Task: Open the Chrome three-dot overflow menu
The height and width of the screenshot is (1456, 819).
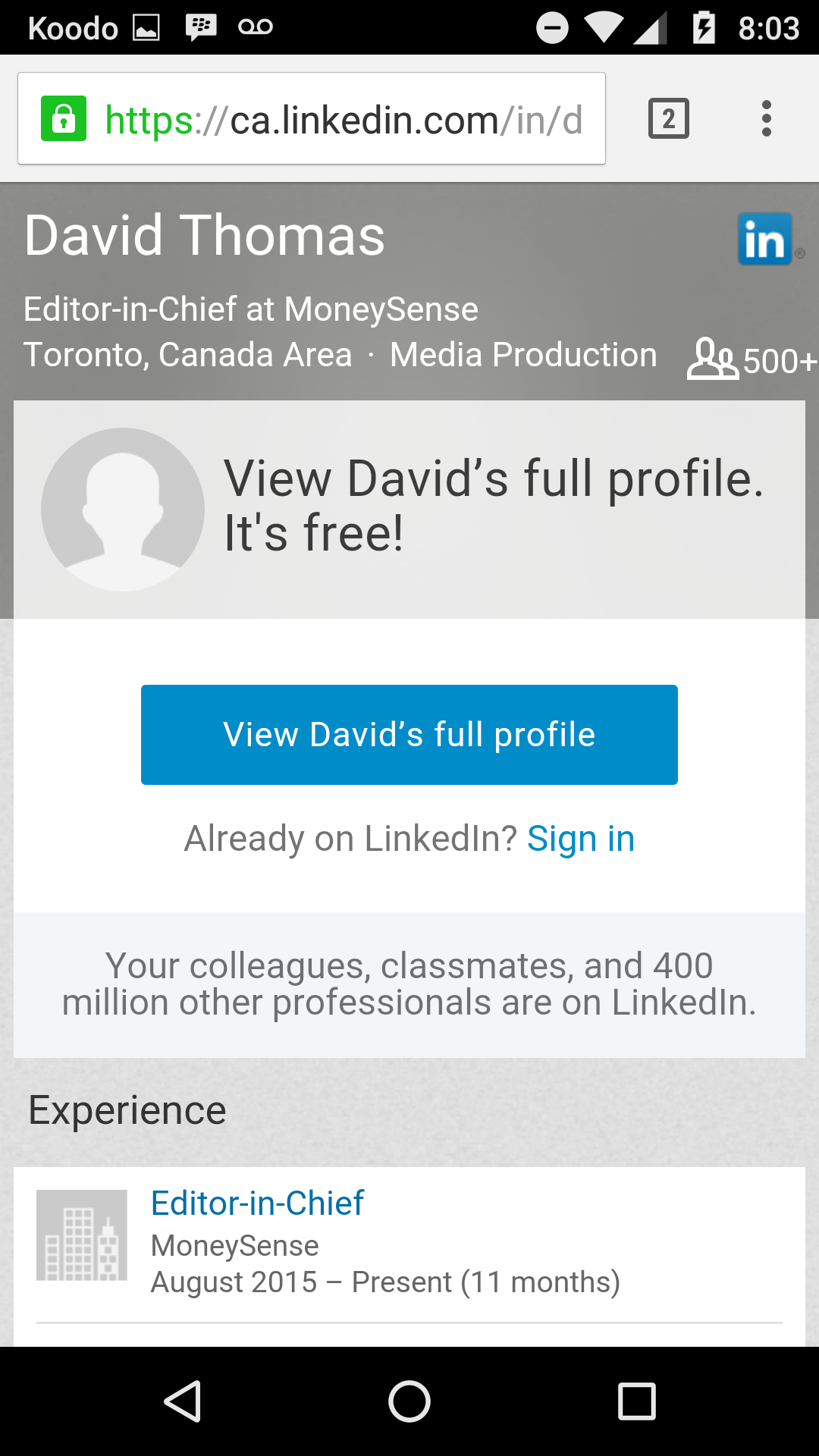Action: click(x=767, y=119)
